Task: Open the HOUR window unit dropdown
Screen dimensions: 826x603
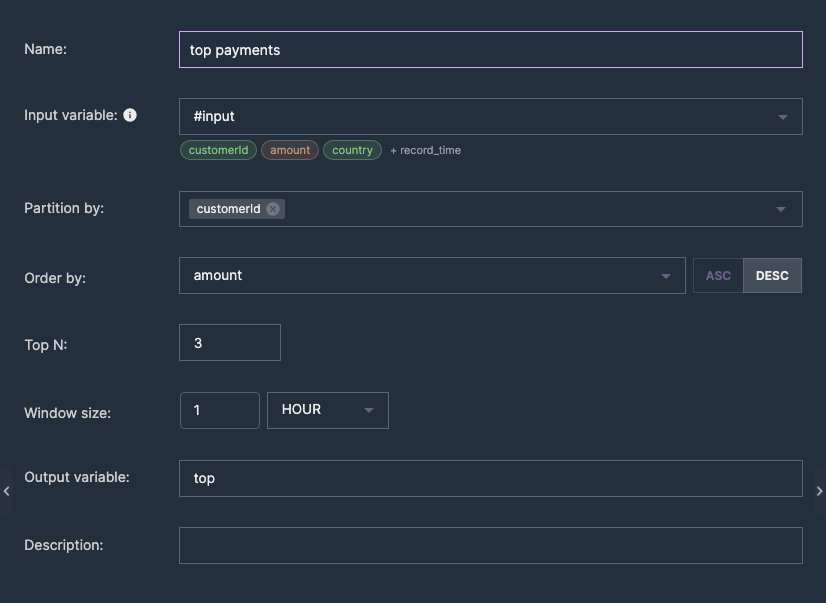Action: [x=328, y=410]
